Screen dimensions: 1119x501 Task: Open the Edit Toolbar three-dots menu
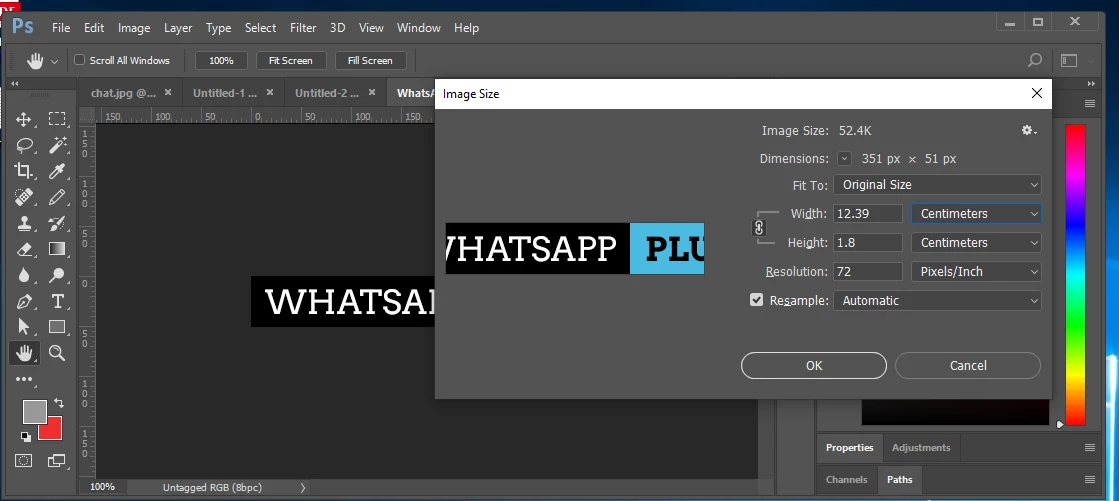point(24,379)
